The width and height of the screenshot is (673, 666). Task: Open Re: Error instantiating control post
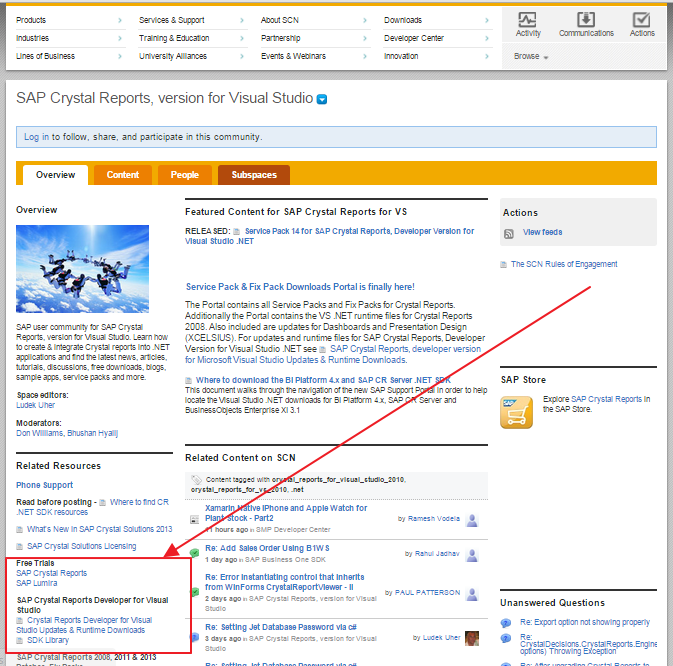(x=285, y=582)
